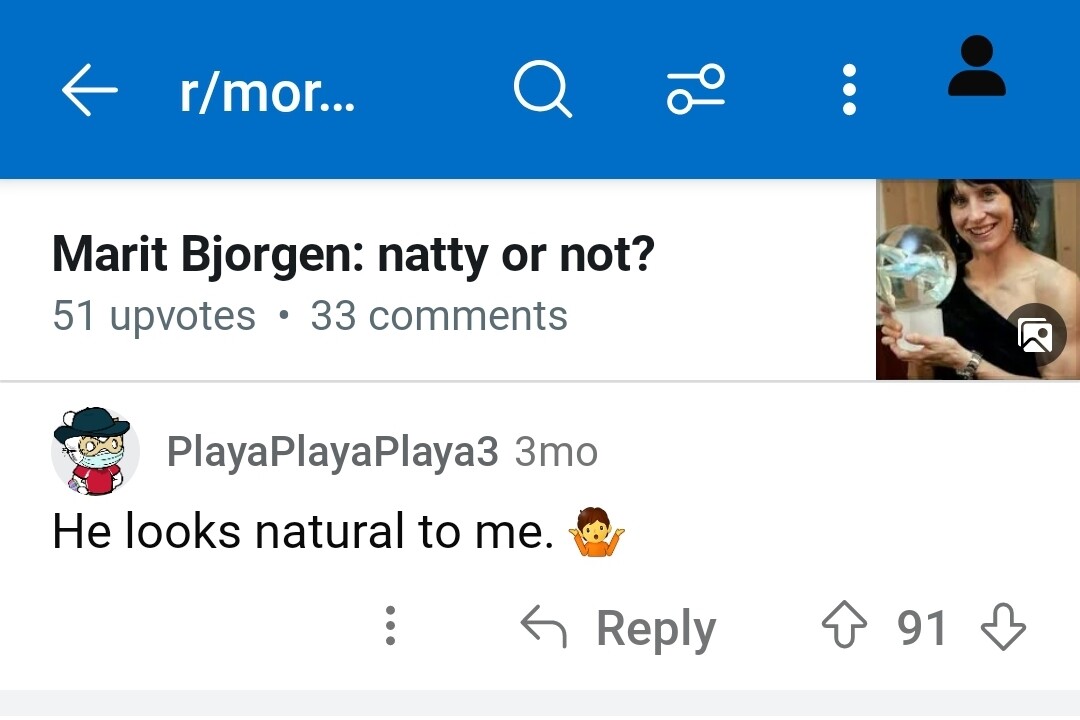Select the 51 upvotes count
1080x720 pixels.
point(154,316)
